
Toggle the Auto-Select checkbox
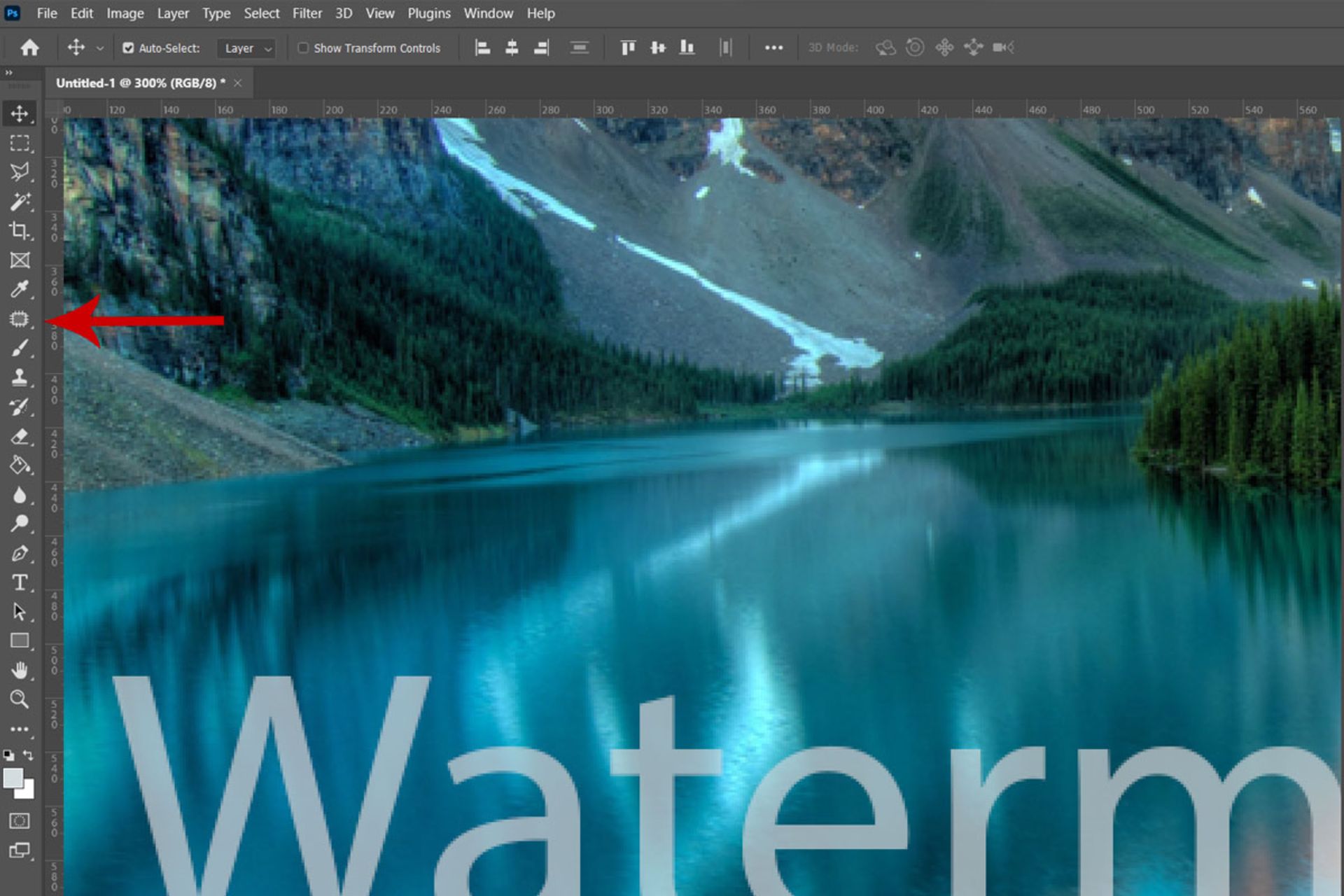(x=128, y=48)
